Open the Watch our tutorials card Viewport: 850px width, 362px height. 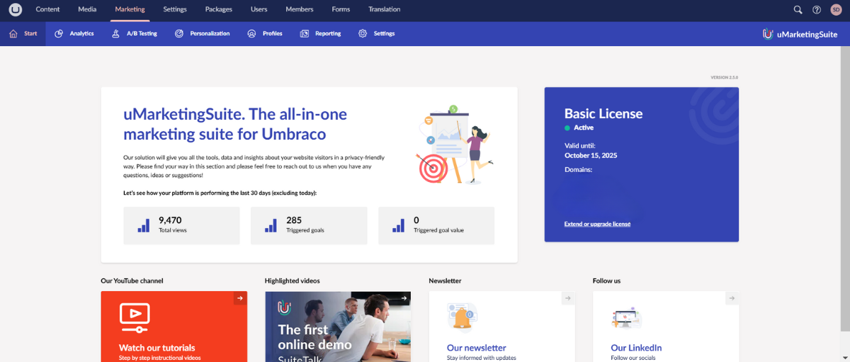[174, 326]
